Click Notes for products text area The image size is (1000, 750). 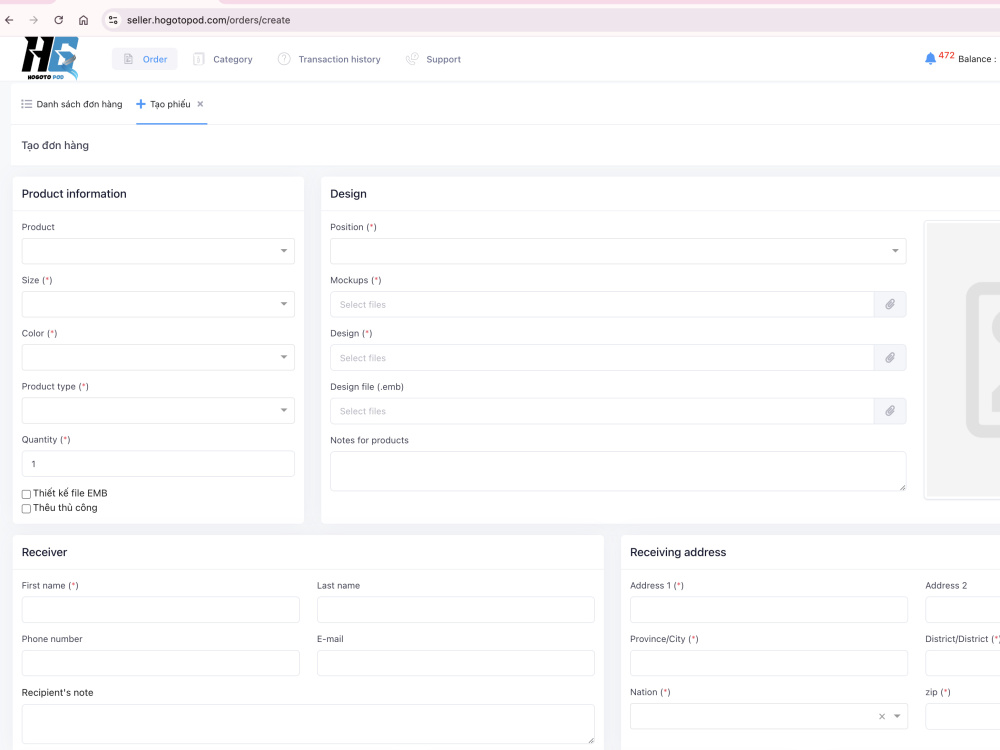[618, 471]
